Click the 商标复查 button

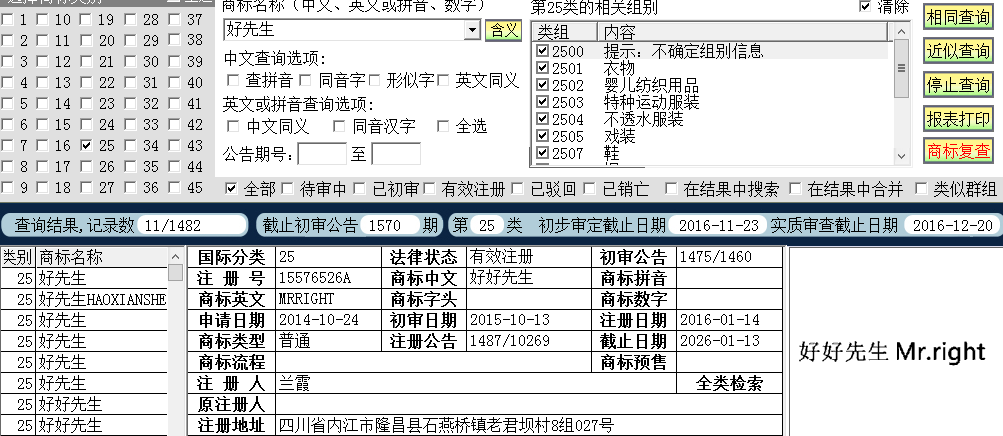[x=958, y=152]
